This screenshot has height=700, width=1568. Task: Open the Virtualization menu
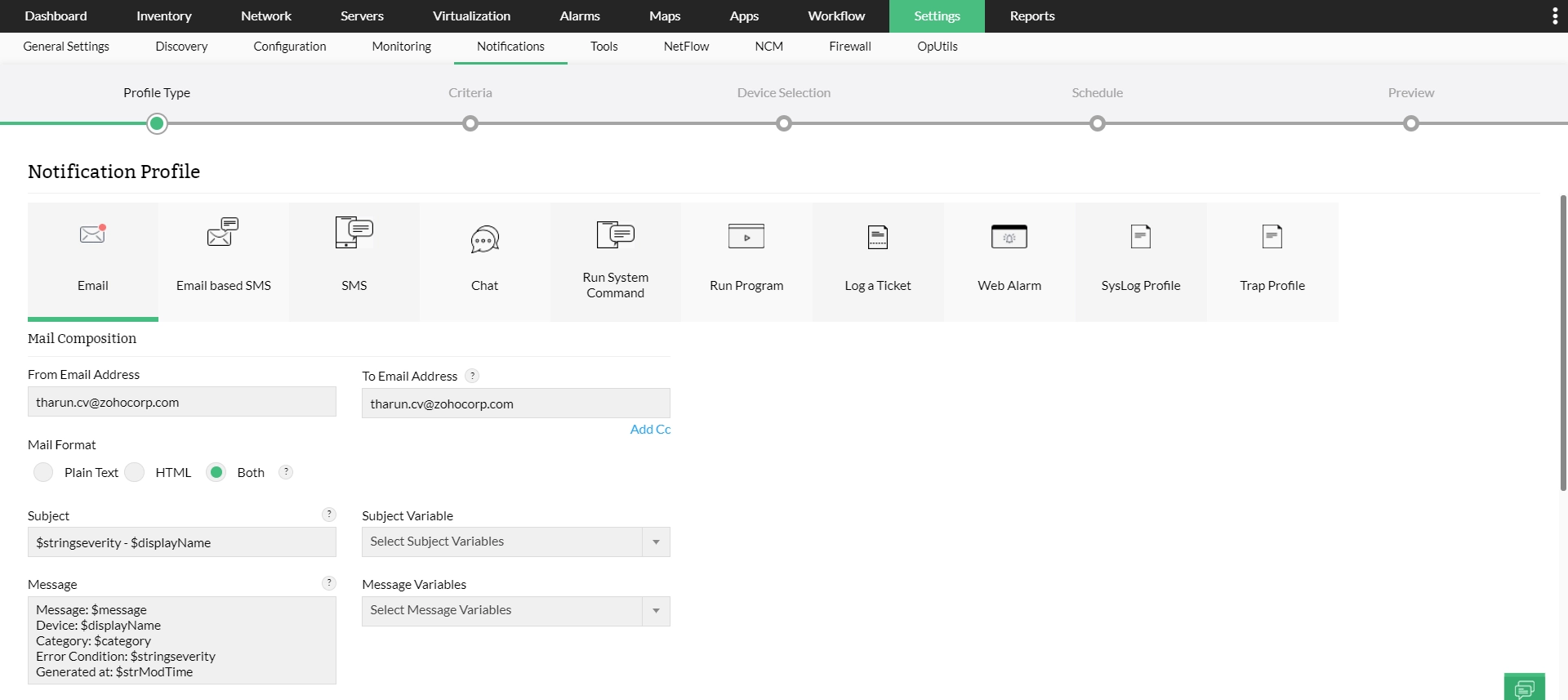[471, 16]
